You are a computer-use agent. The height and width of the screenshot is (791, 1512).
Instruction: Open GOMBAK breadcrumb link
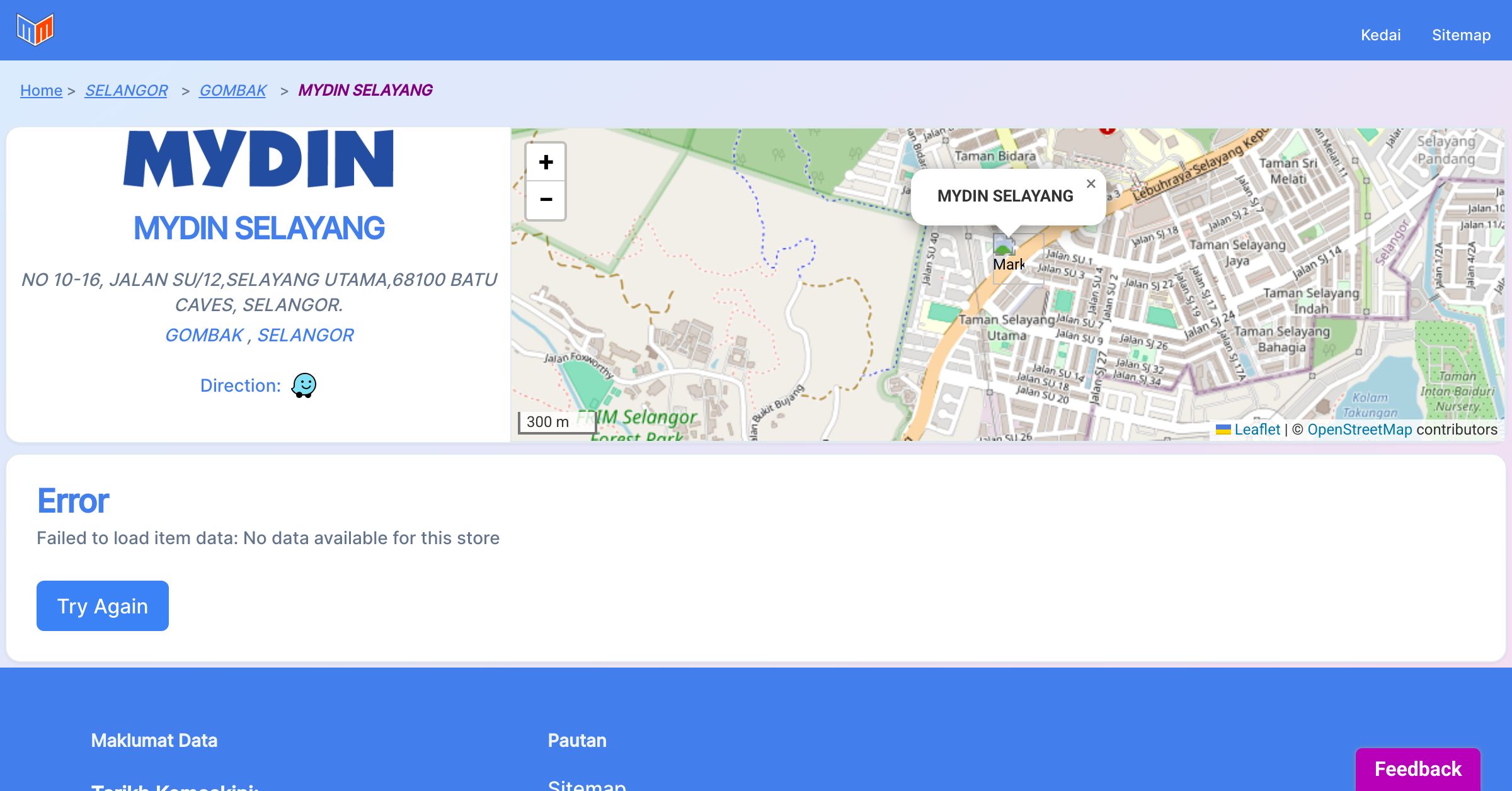(x=232, y=91)
